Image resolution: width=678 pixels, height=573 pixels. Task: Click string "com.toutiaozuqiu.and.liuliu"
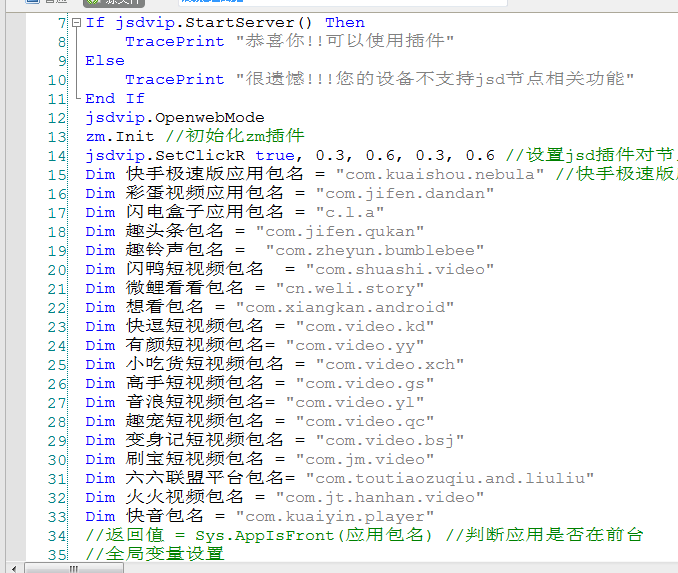point(450,479)
